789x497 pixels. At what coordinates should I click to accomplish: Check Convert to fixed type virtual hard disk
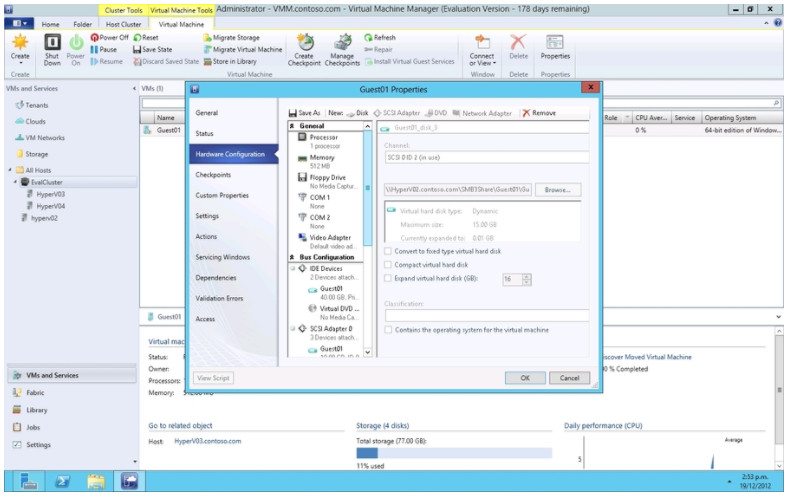coord(388,251)
